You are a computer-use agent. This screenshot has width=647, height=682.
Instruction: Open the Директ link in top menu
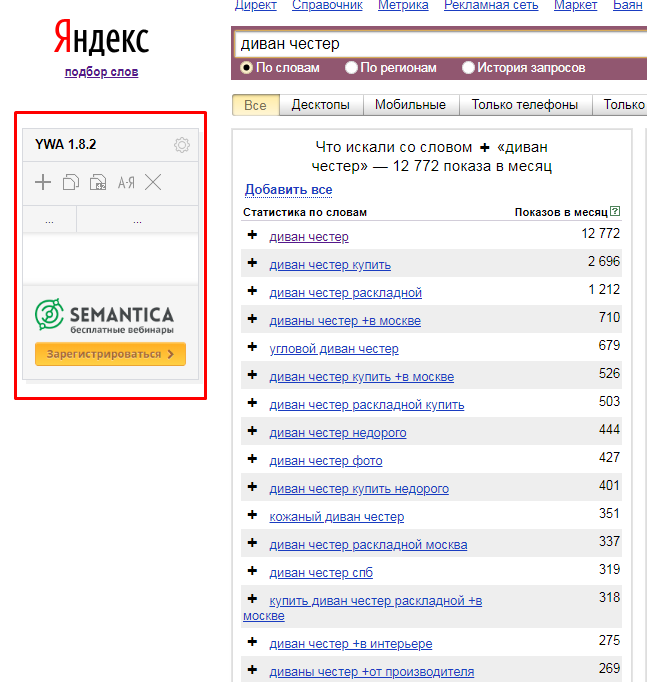coord(256,5)
